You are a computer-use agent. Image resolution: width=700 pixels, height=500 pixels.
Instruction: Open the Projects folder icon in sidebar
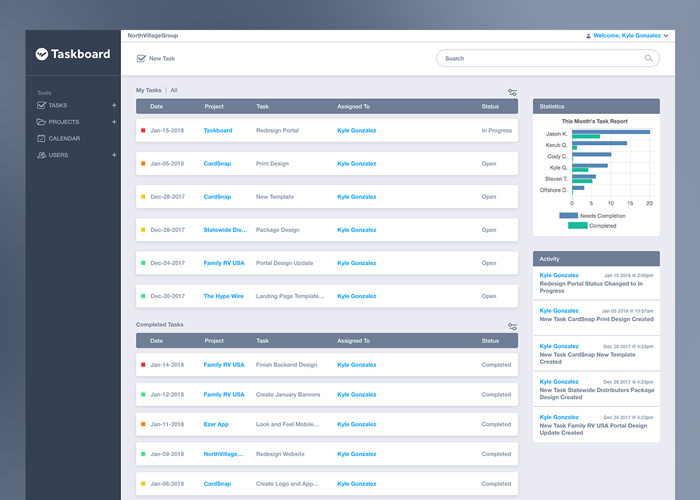coord(42,121)
